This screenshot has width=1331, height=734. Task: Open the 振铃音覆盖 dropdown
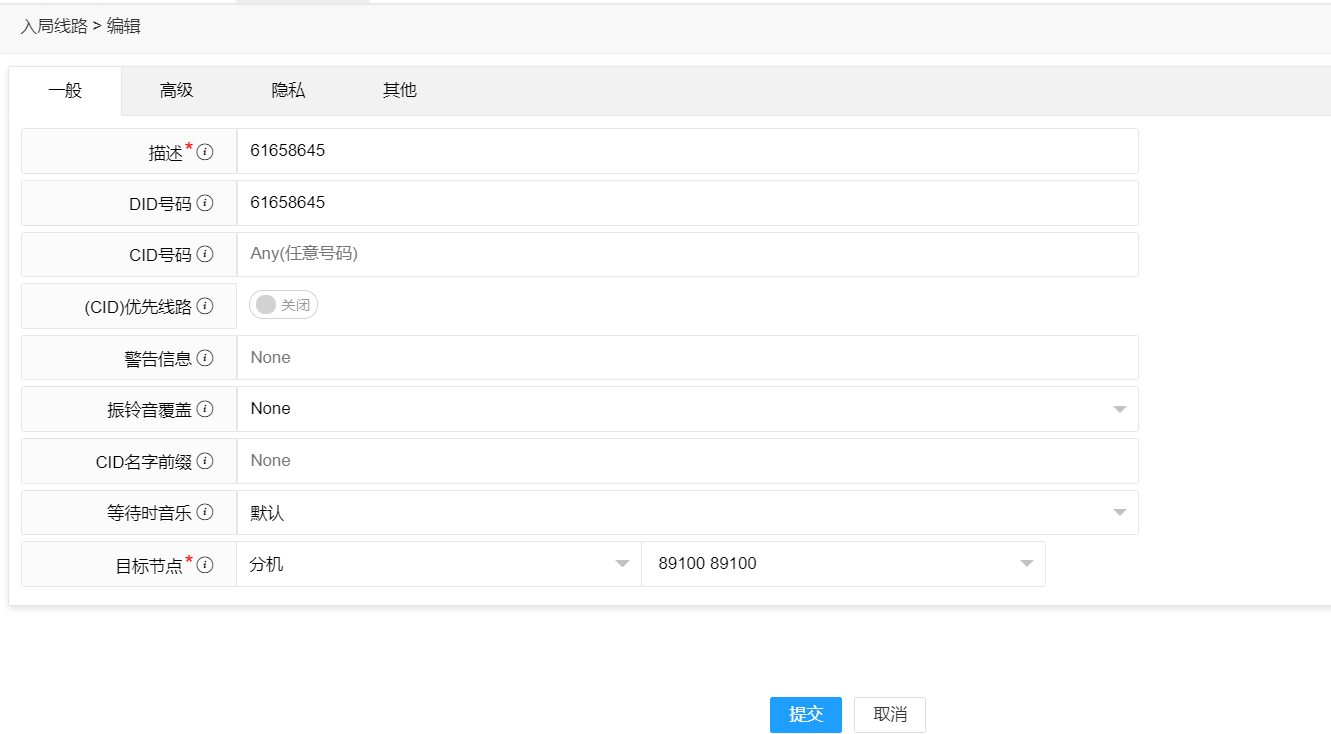[1120, 408]
